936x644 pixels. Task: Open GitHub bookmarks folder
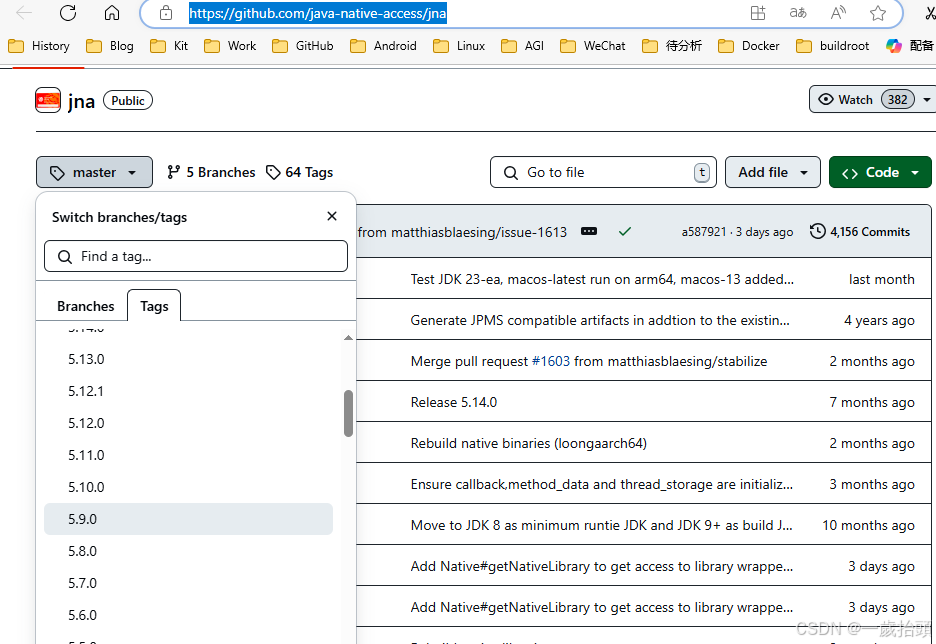(x=303, y=46)
